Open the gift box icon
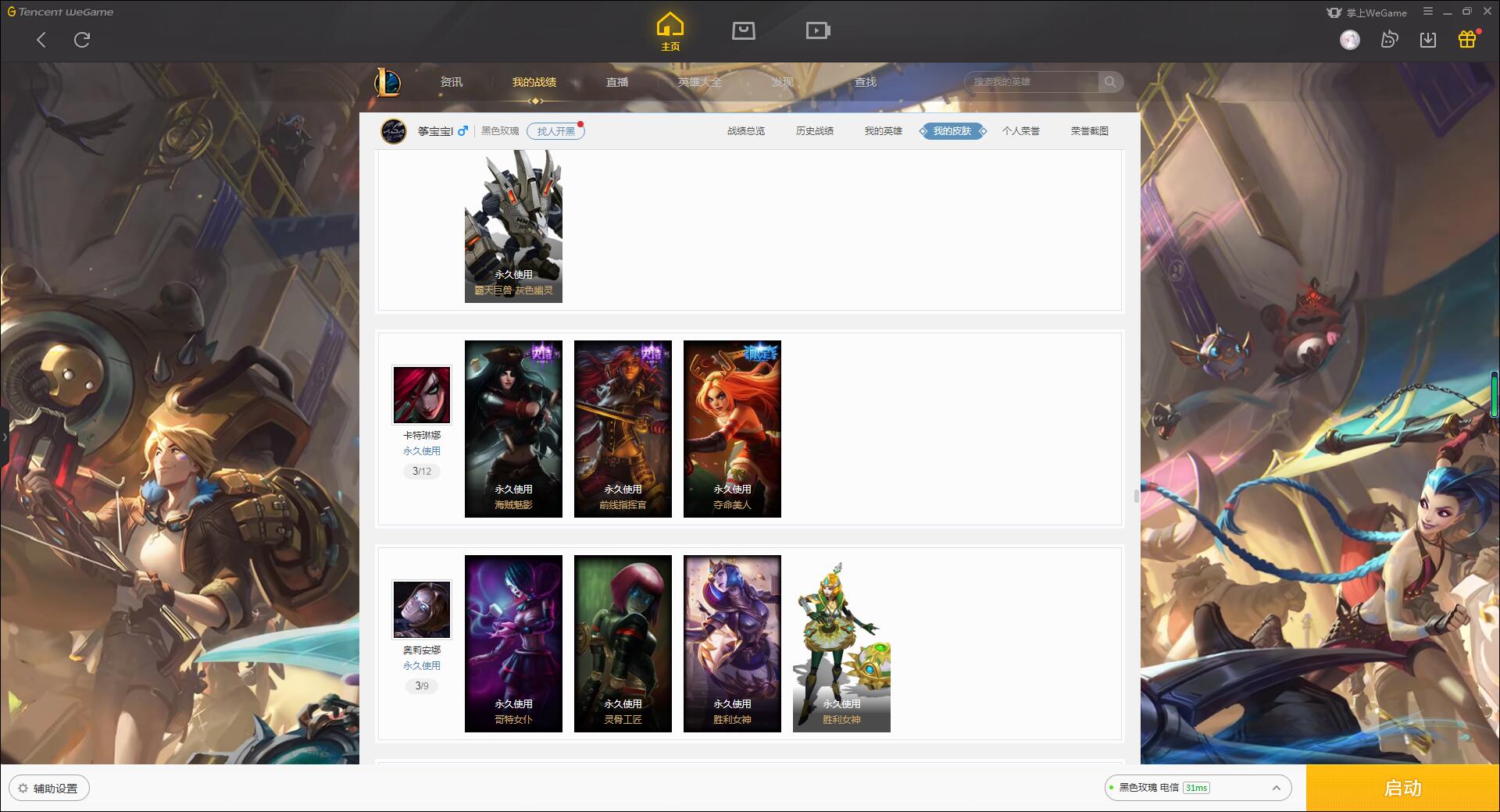This screenshot has width=1500, height=812. click(x=1467, y=39)
